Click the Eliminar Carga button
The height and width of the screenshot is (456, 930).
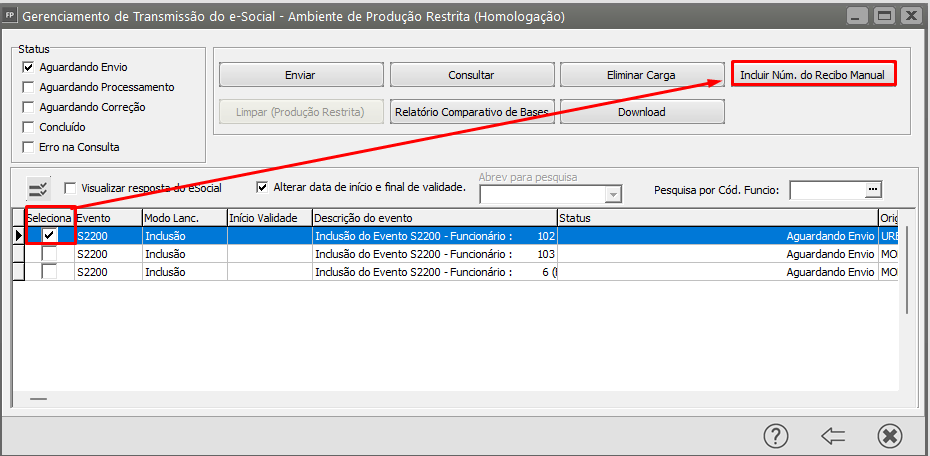[x=641, y=75]
